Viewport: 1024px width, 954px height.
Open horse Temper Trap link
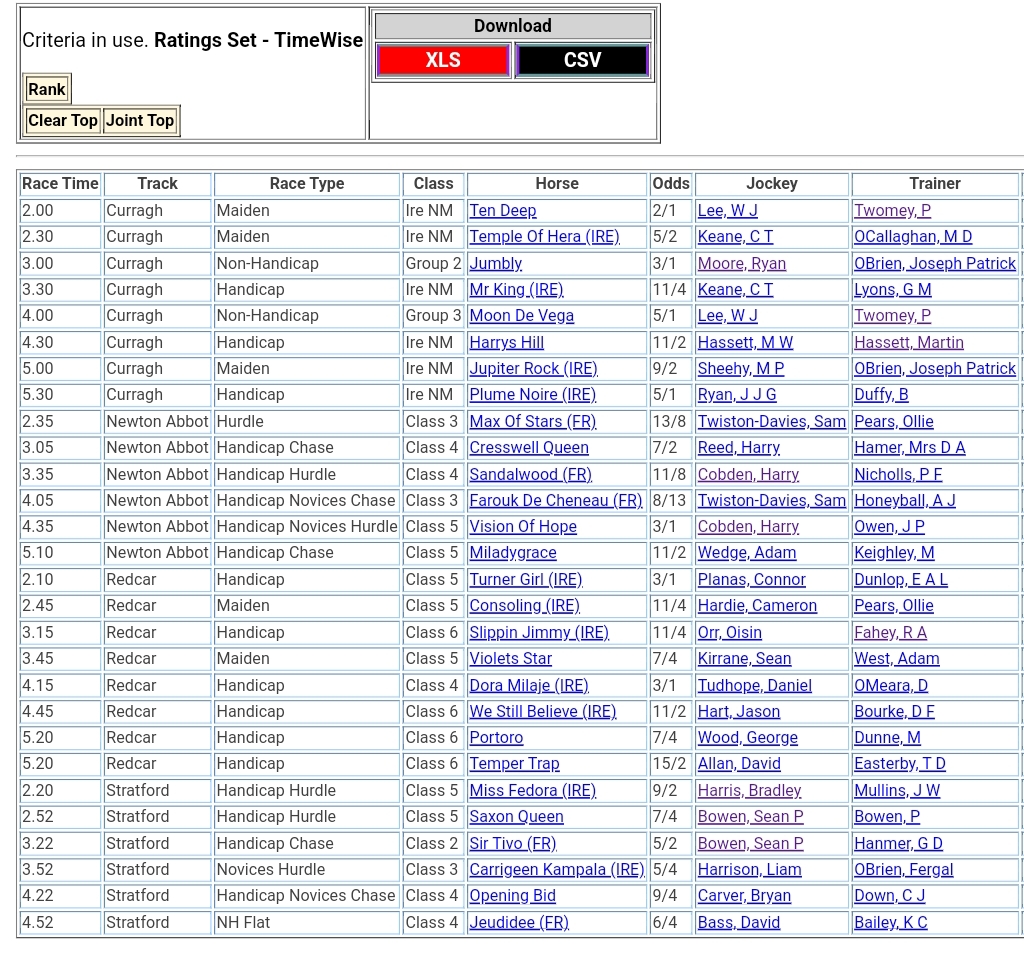click(514, 764)
